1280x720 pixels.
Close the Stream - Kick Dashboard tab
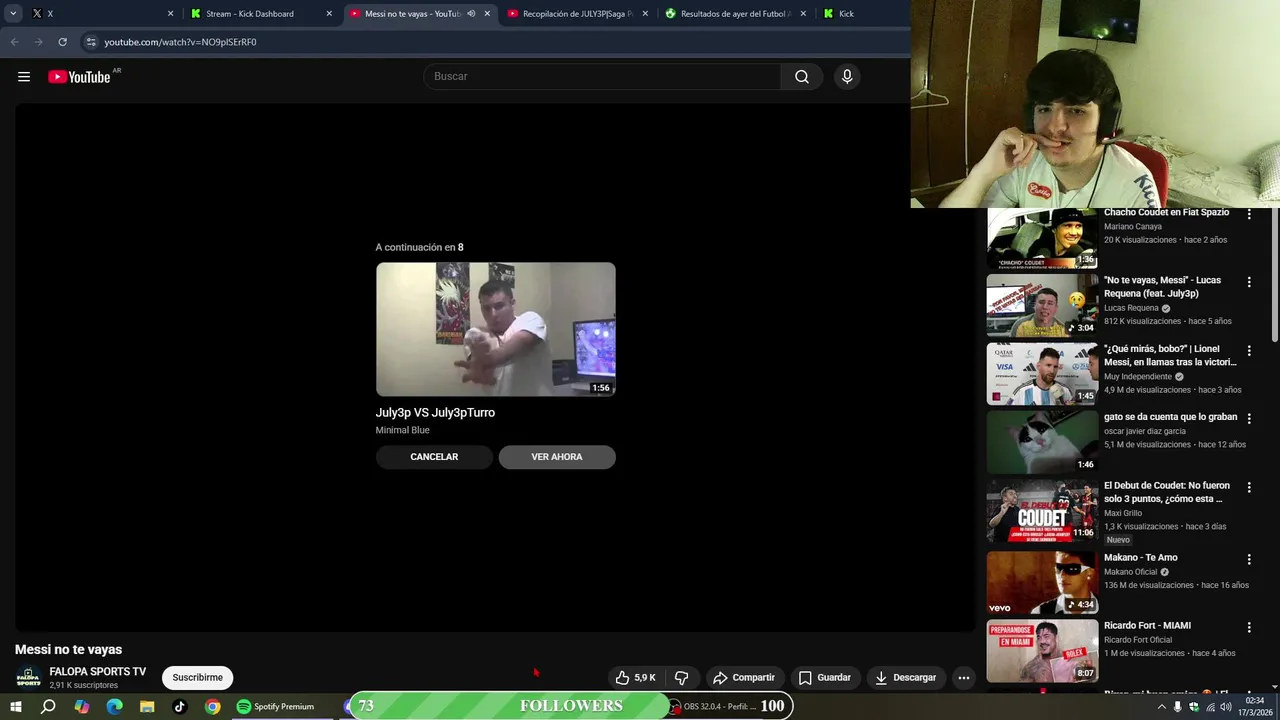pyautogui.click(x=329, y=14)
